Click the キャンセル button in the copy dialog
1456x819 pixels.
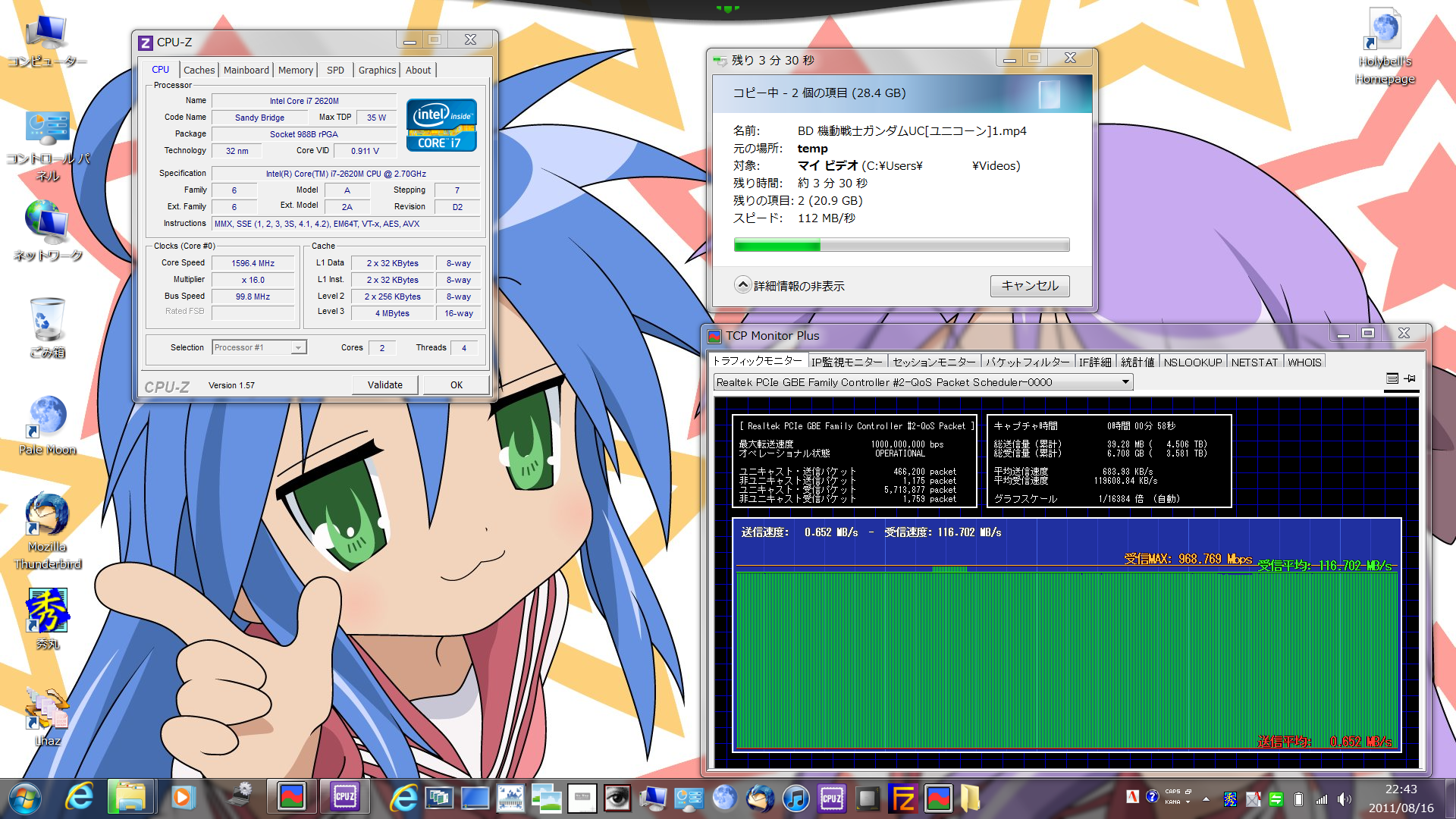pyautogui.click(x=1029, y=285)
